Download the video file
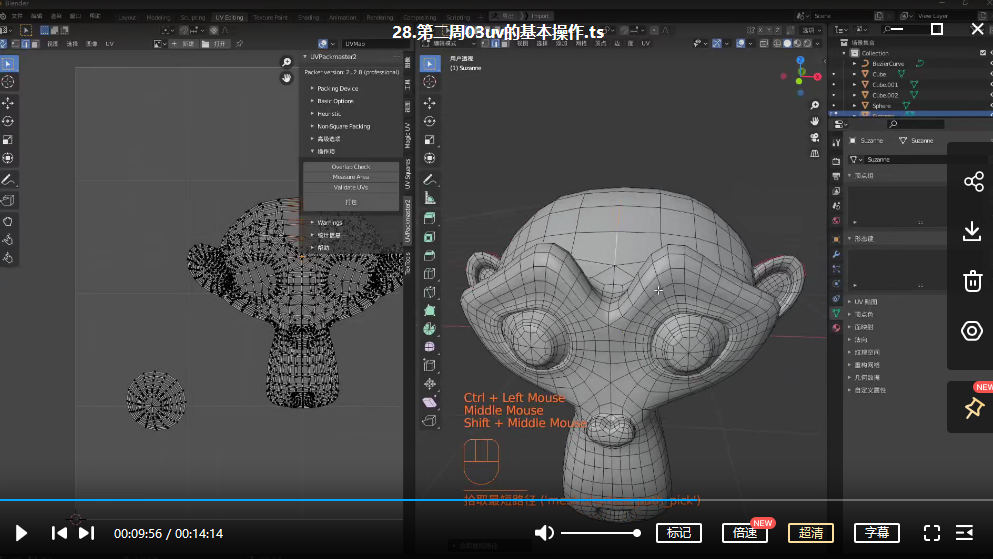The width and height of the screenshot is (993, 559). (x=972, y=231)
